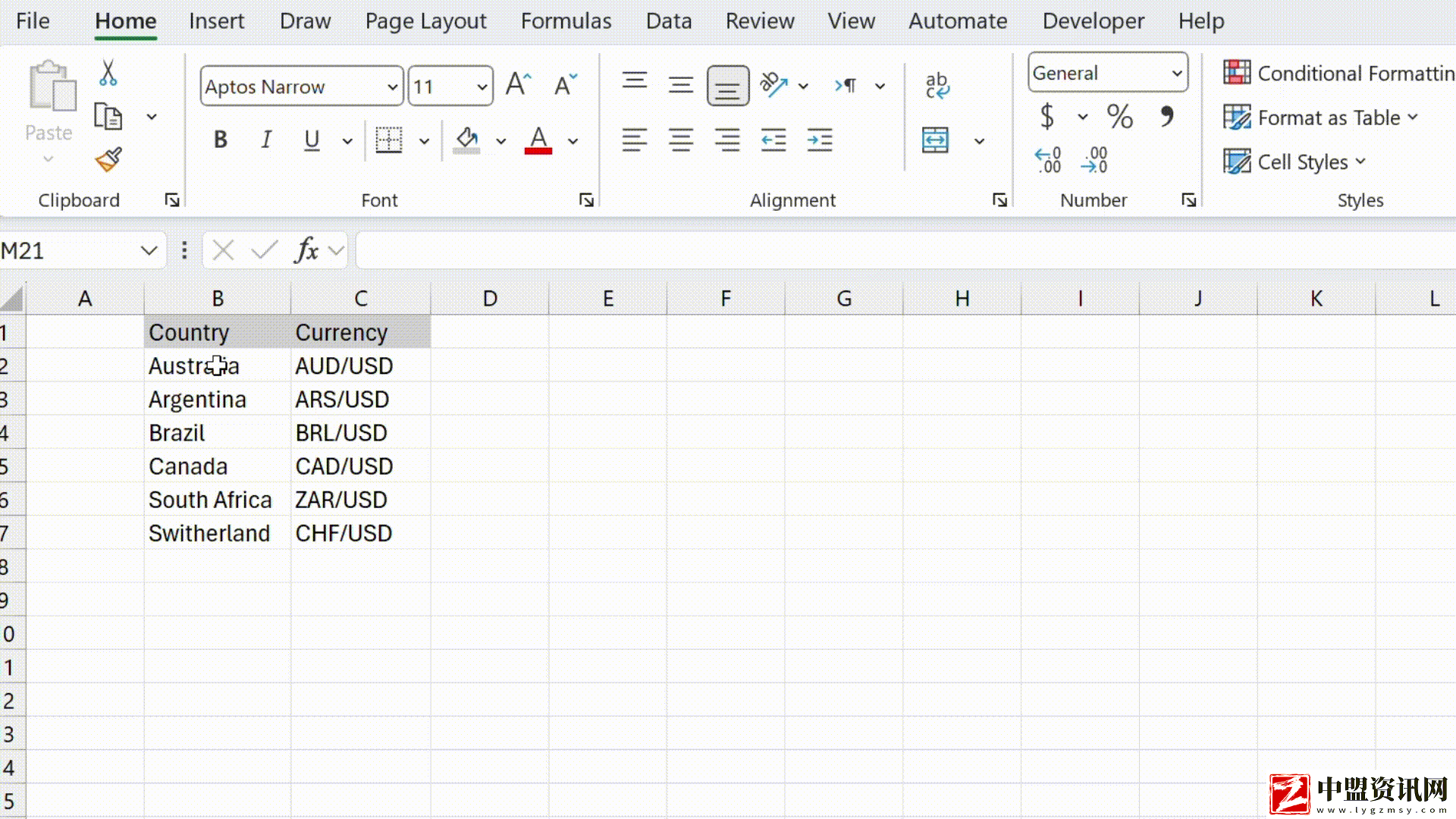Open the fill color dropdown arrow
Viewport: 1456px width, 819px height.
pyautogui.click(x=501, y=141)
